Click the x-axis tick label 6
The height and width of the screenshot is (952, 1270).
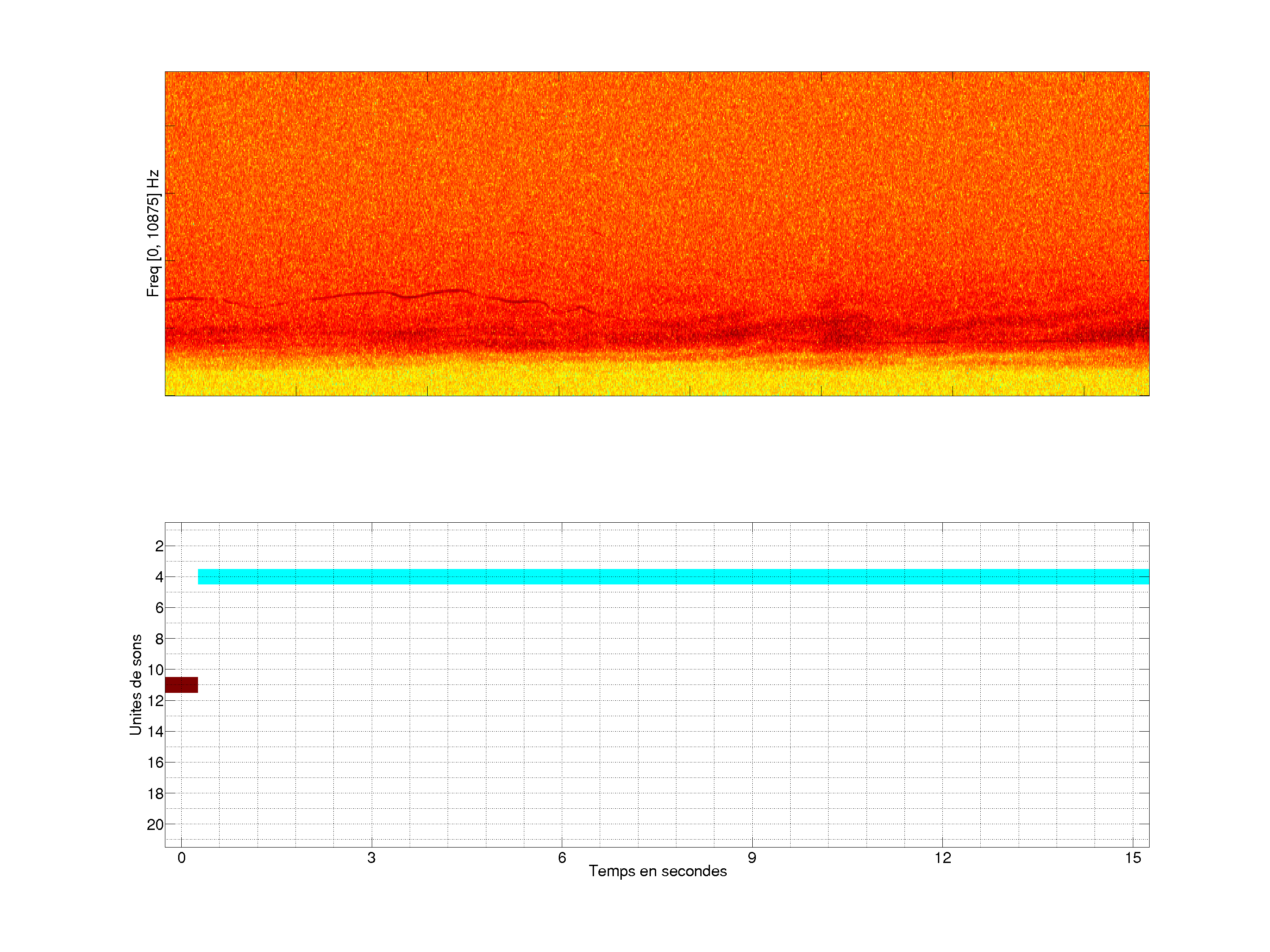tap(561, 858)
